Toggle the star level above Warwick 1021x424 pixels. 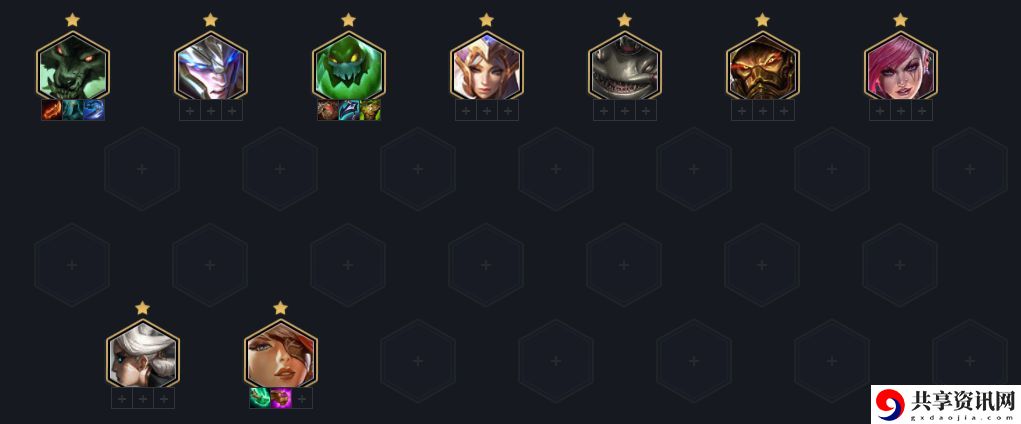pyautogui.click(x=72, y=20)
